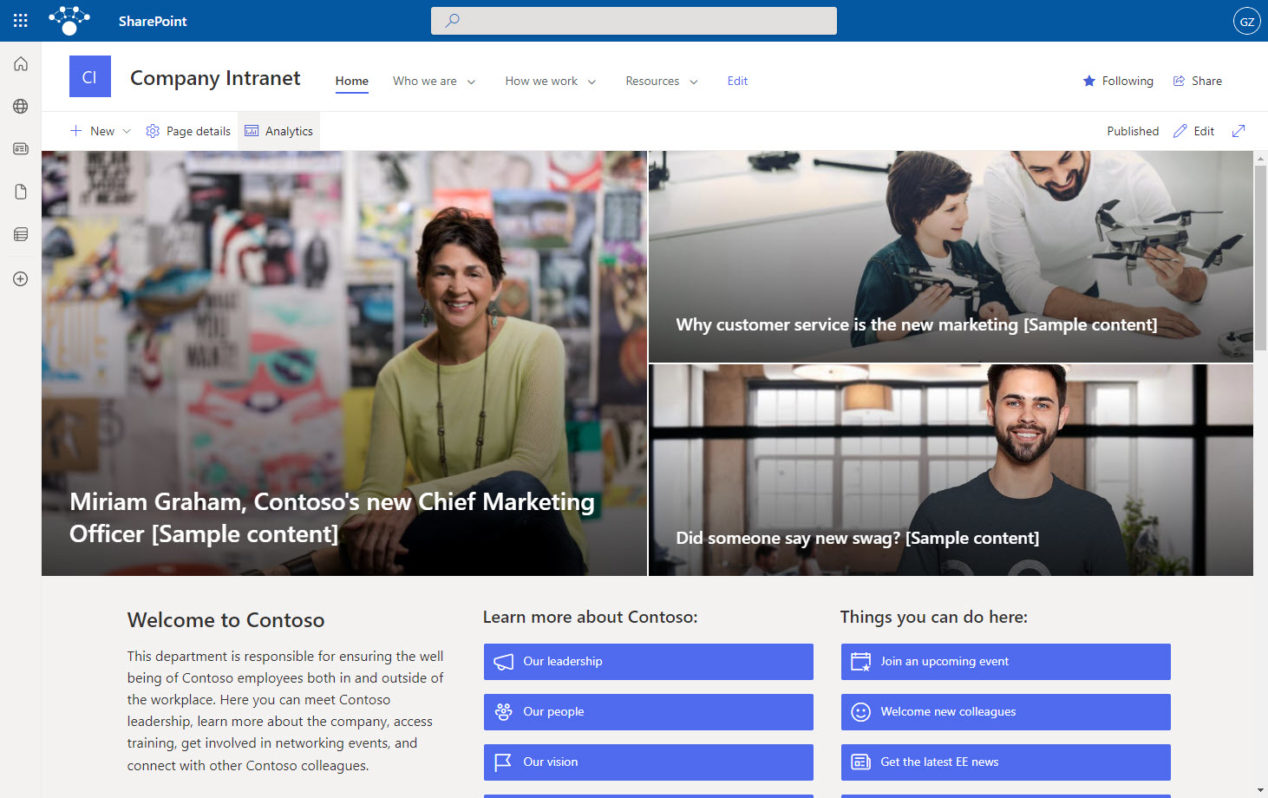Click the Share button
Screen dimensions: 1268x798
pyautogui.click(x=1197, y=81)
